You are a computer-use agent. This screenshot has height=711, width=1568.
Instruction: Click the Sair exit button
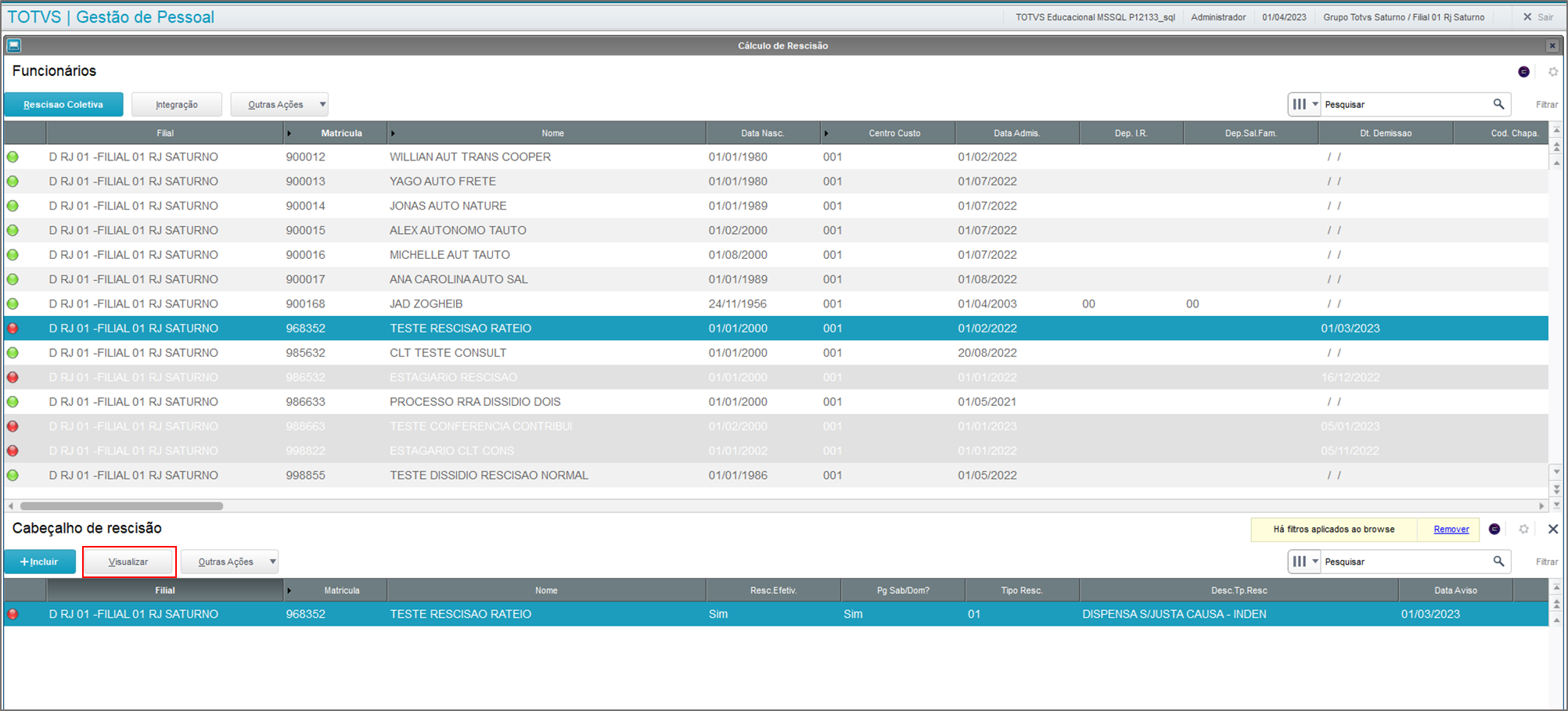[1538, 17]
